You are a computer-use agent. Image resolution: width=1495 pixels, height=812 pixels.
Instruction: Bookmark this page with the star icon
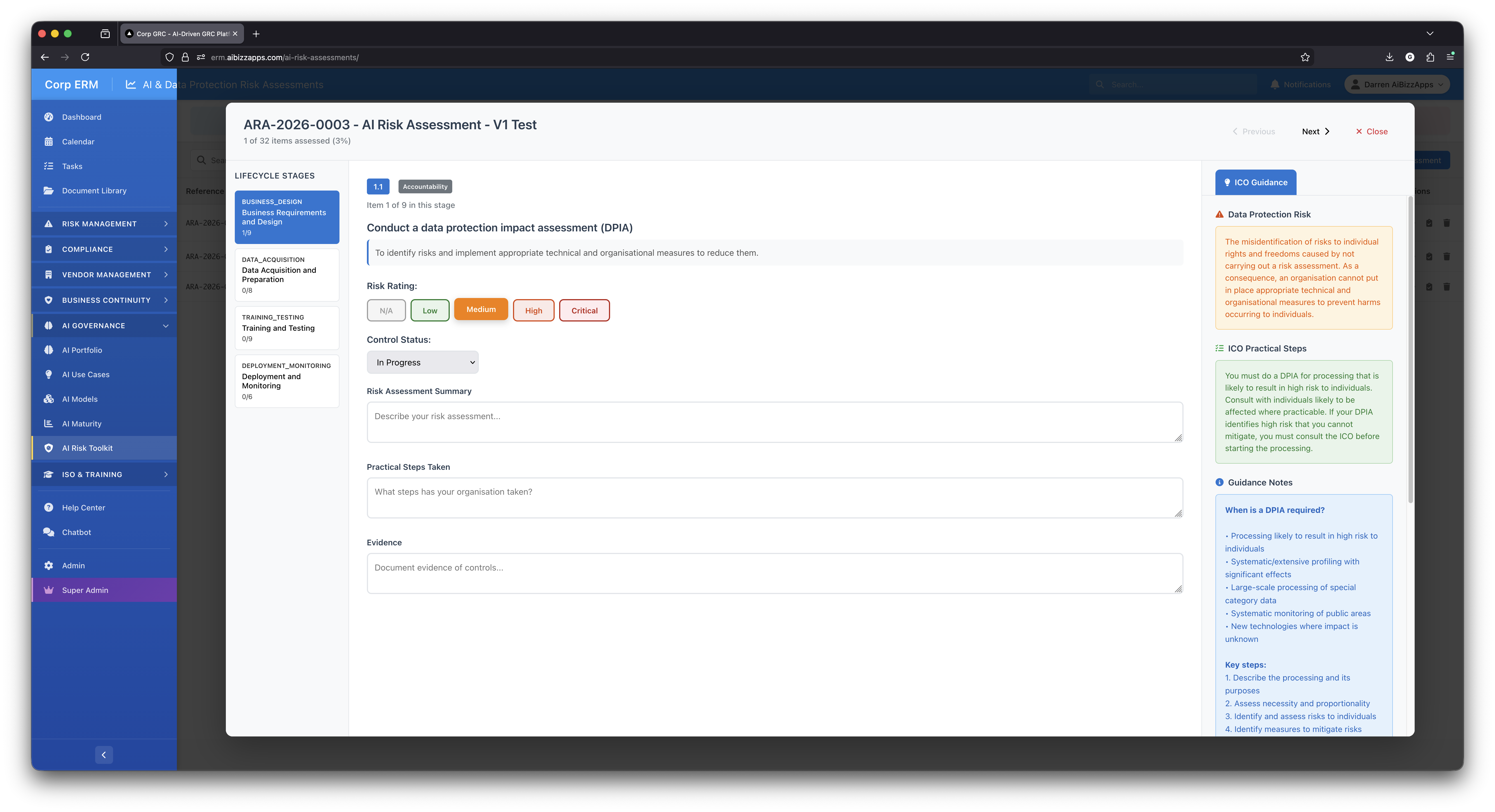[x=1305, y=57]
